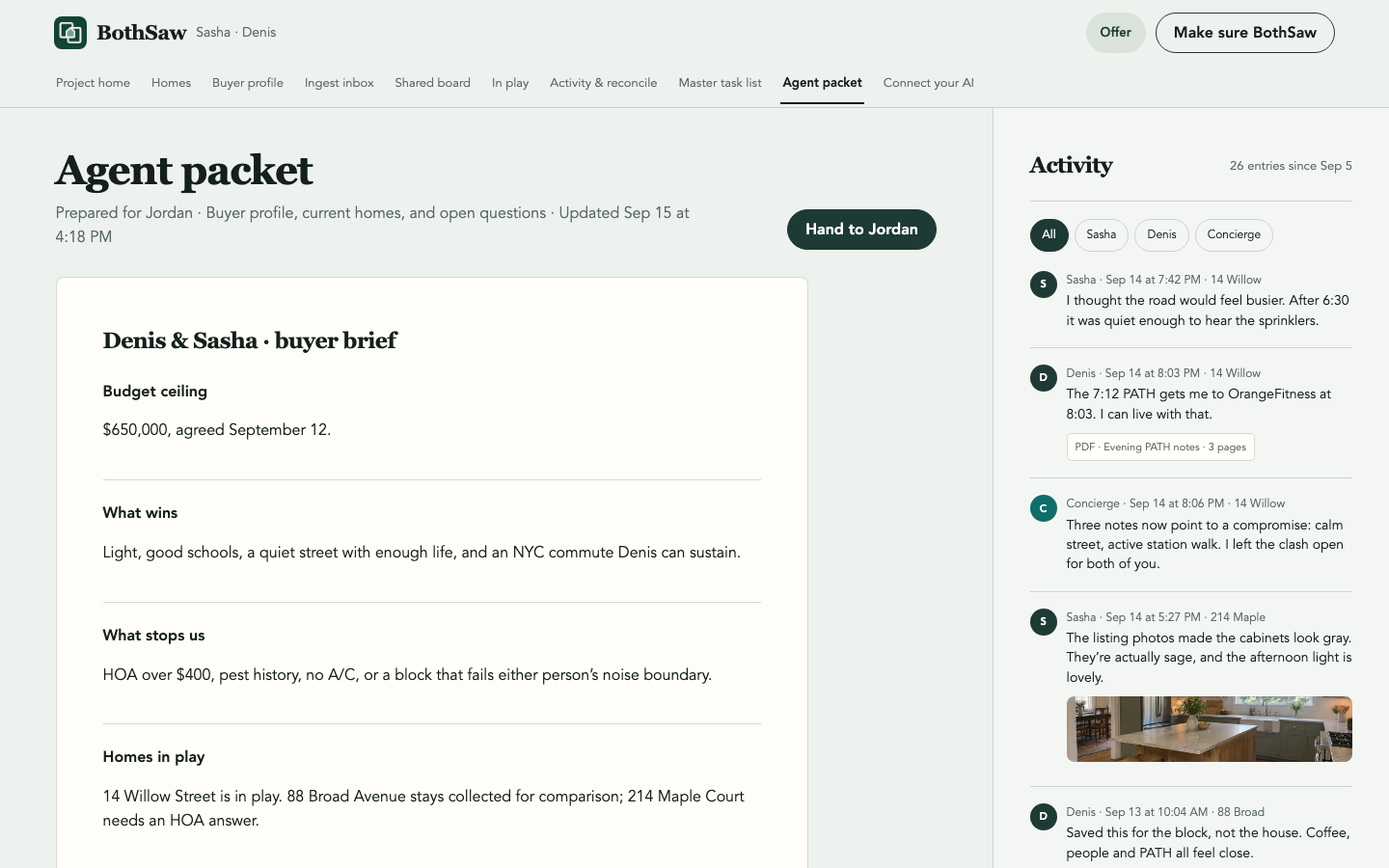Click Denis's avatar on the 8:03 PM entry
This screenshot has height=868, width=1389.
1044,377
